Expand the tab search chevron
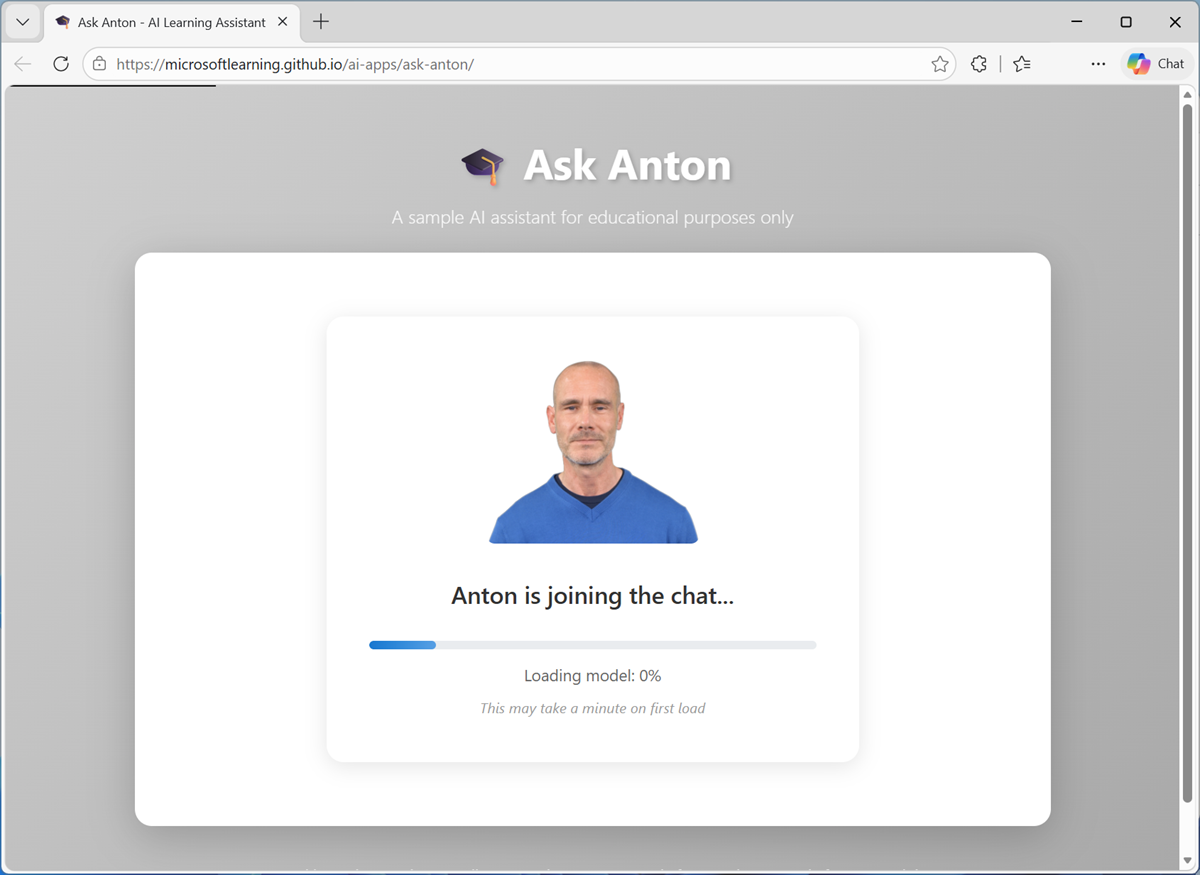1200x875 pixels. click(22, 21)
